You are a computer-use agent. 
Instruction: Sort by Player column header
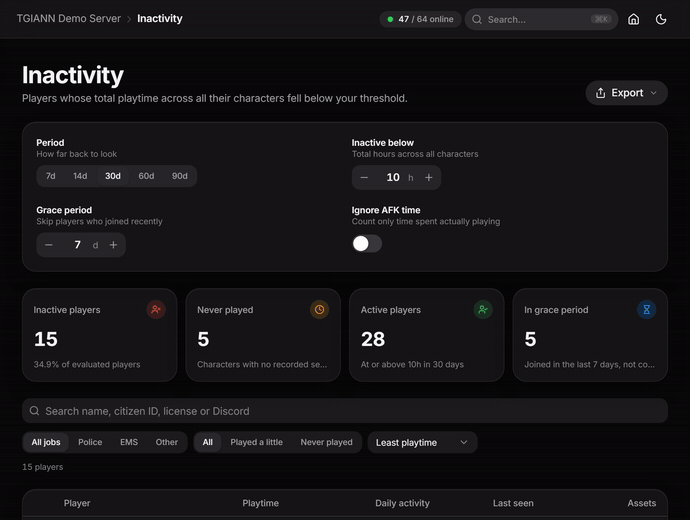tap(77, 503)
